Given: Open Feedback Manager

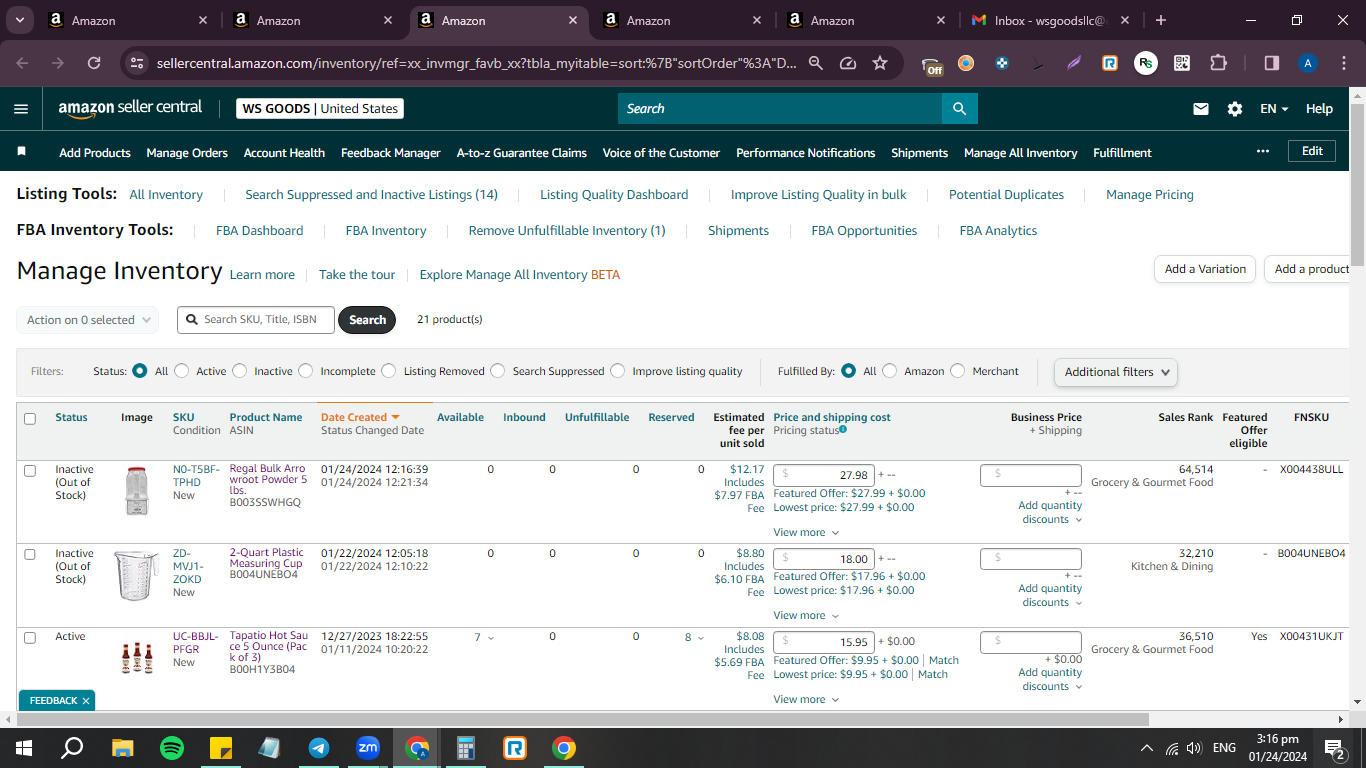Looking at the screenshot, I should pyautogui.click(x=391, y=153).
